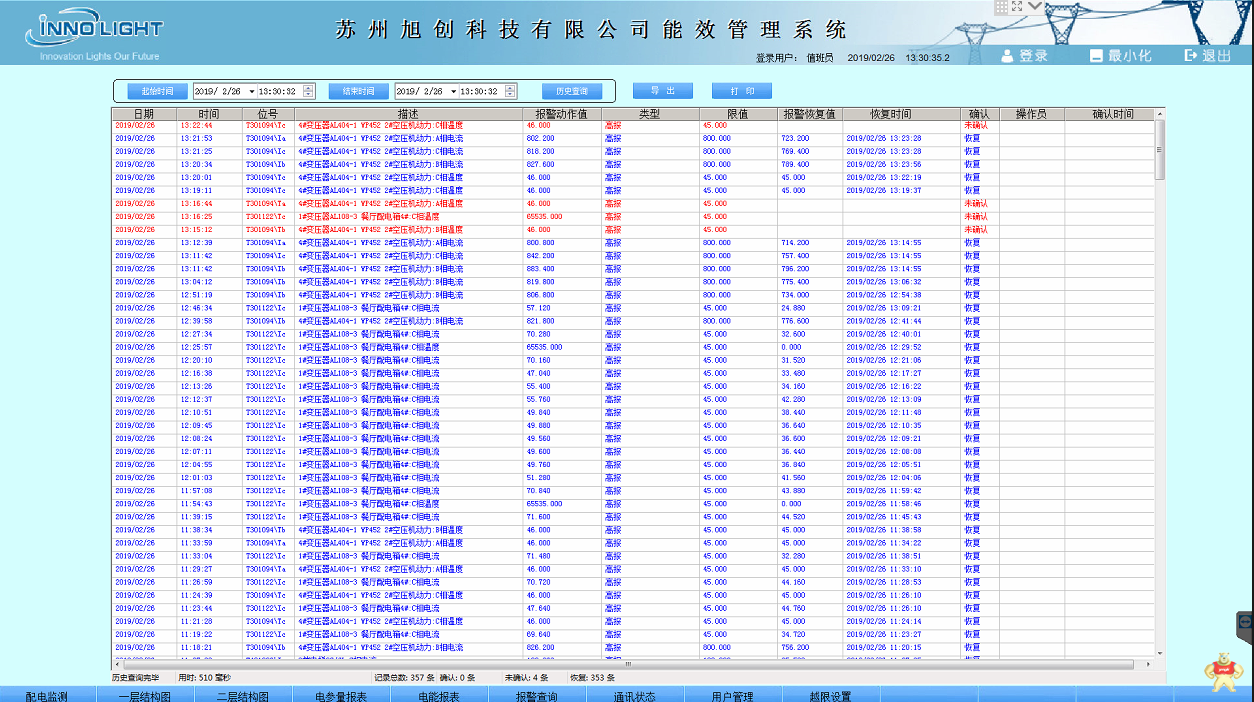Click the 登录 login user icon
Viewport: 1254px width, 702px height.
(x=1008, y=56)
